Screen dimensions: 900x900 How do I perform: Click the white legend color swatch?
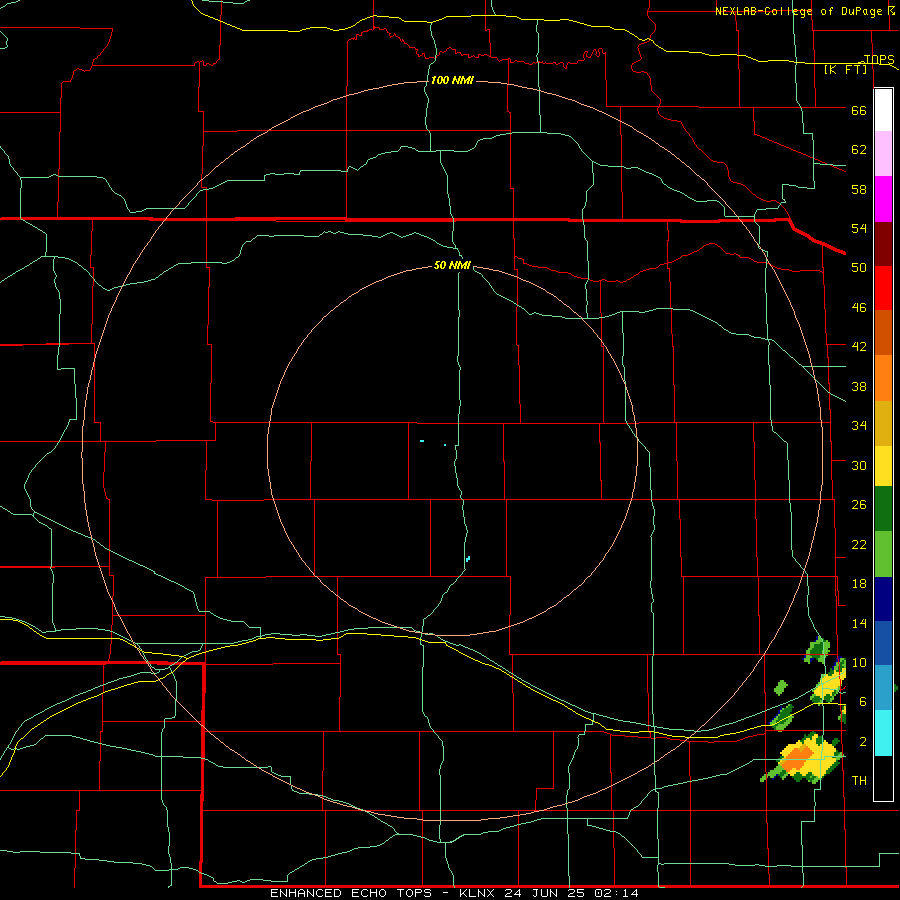coord(883,110)
